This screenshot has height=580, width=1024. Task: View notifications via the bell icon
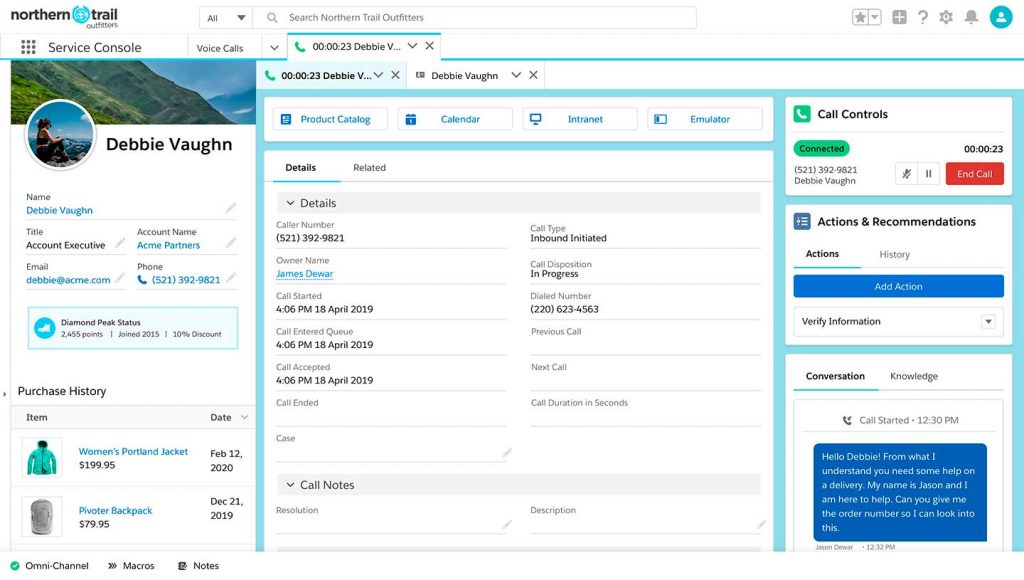970,16
